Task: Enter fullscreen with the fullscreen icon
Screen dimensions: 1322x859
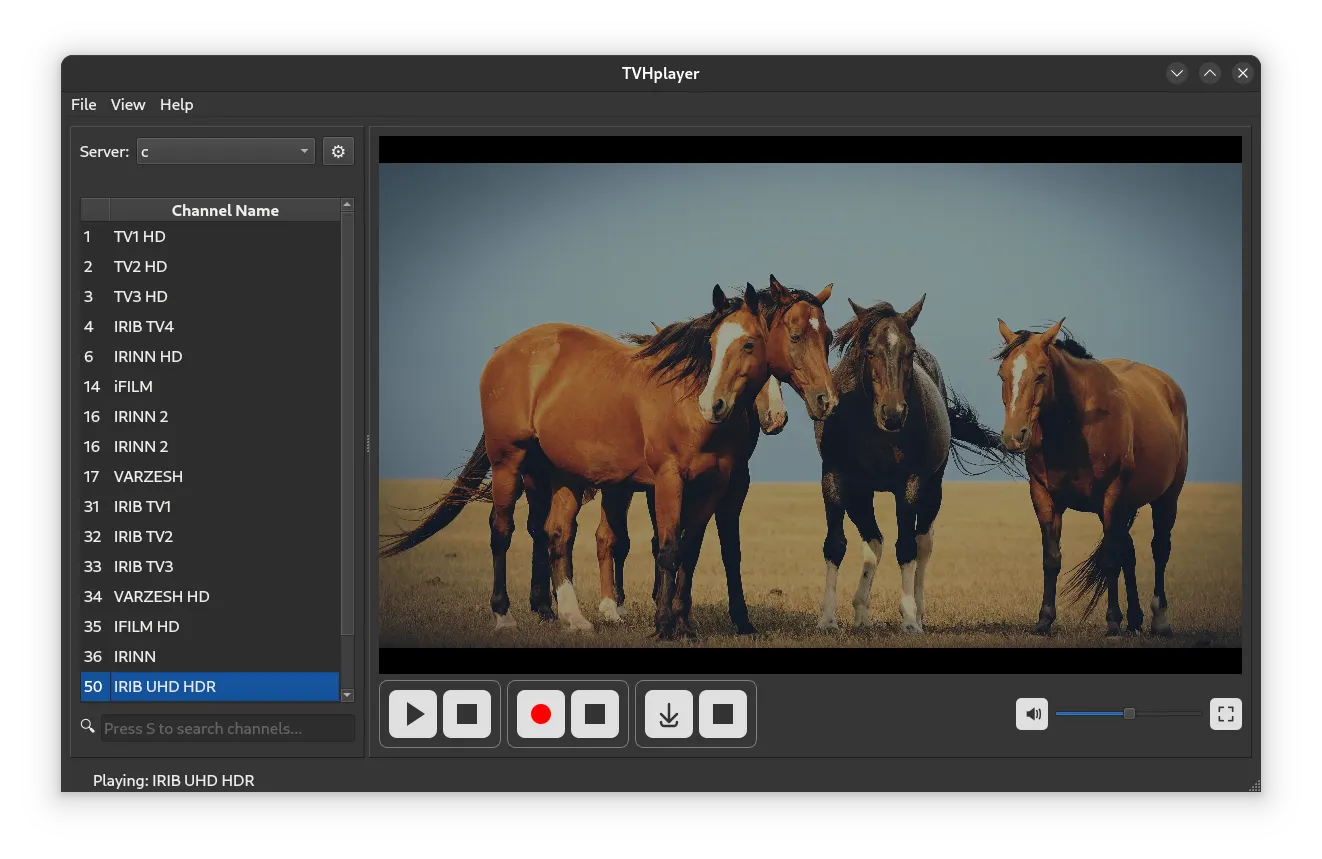Action: click(x=1226, y=714)
